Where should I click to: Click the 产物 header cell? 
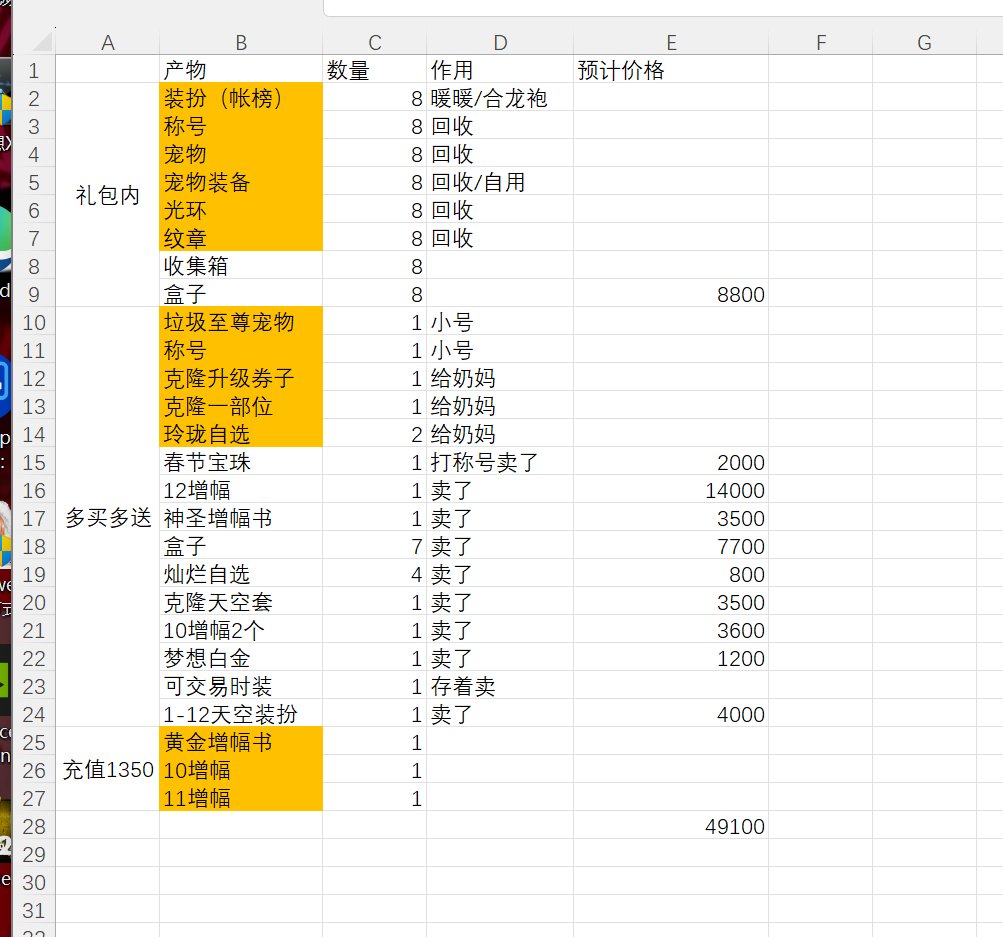[x=241, y=70]
